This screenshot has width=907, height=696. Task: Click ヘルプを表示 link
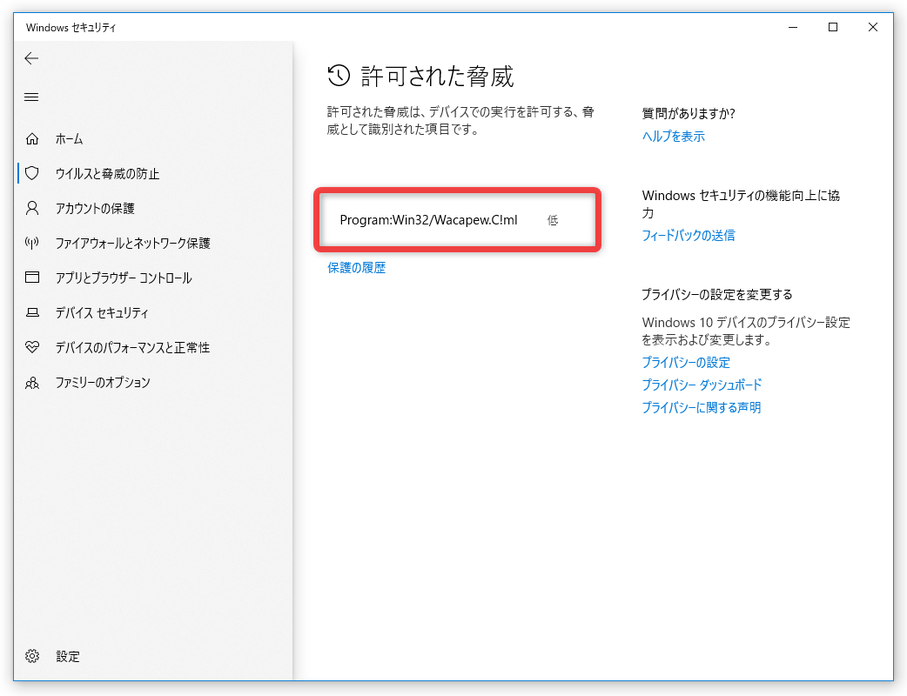pyautogui.click(x=673, y=137)
